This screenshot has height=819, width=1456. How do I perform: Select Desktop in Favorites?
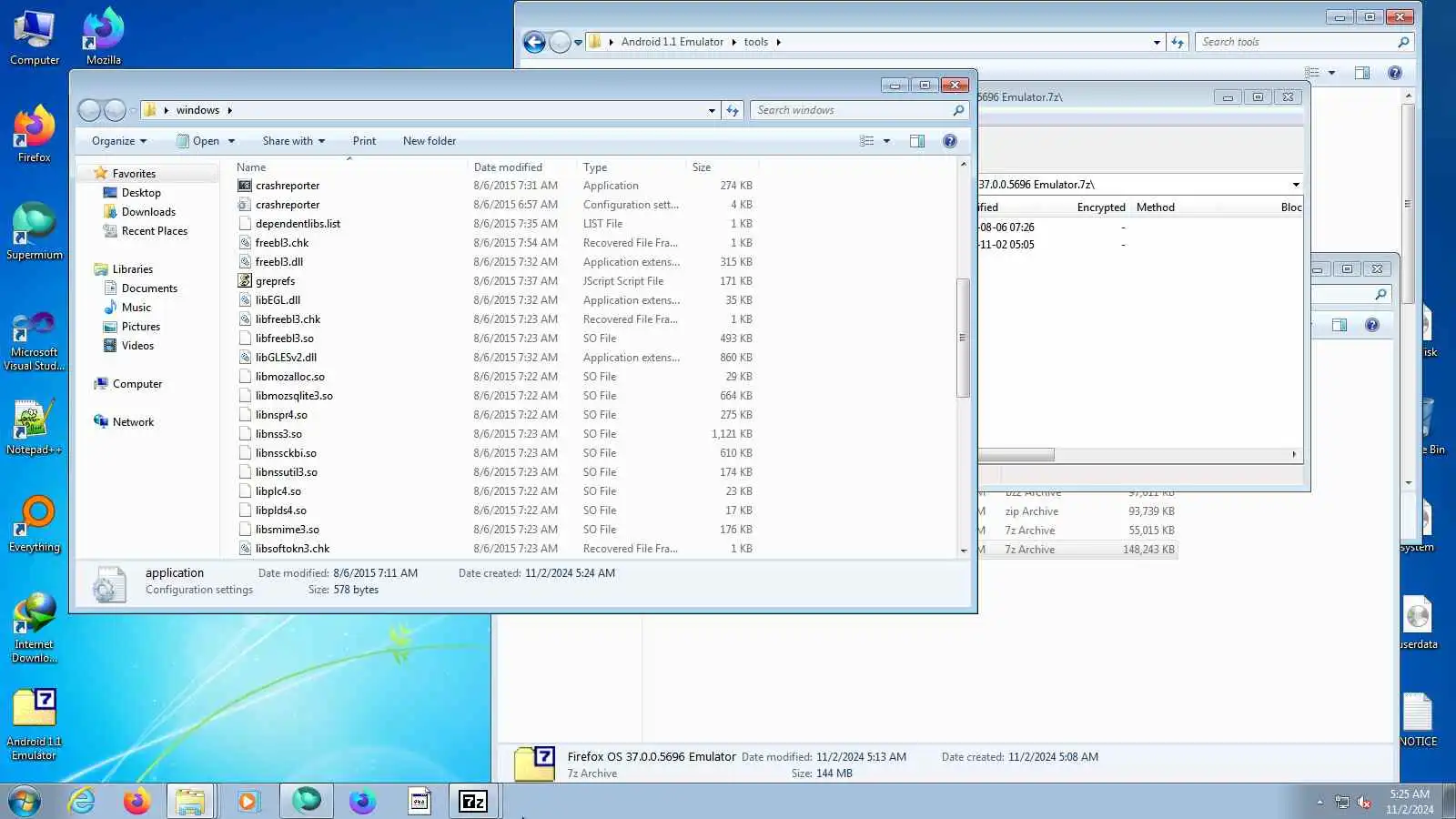click(x=141, y=193)
